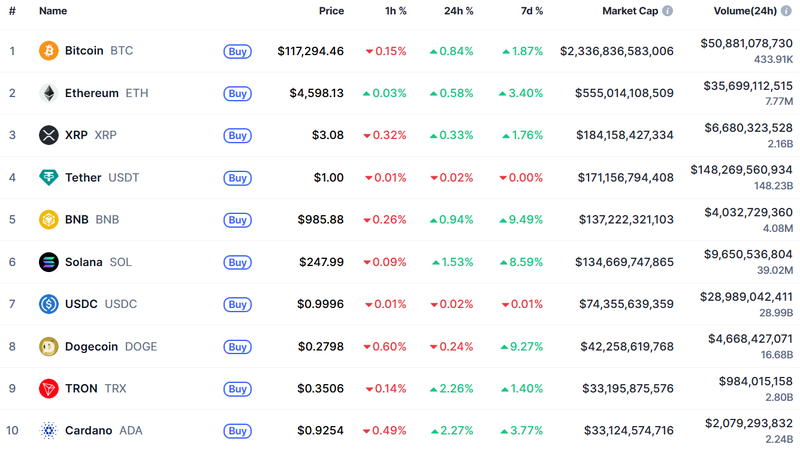Sort table by 24h % column

click(x=458, y=11)
